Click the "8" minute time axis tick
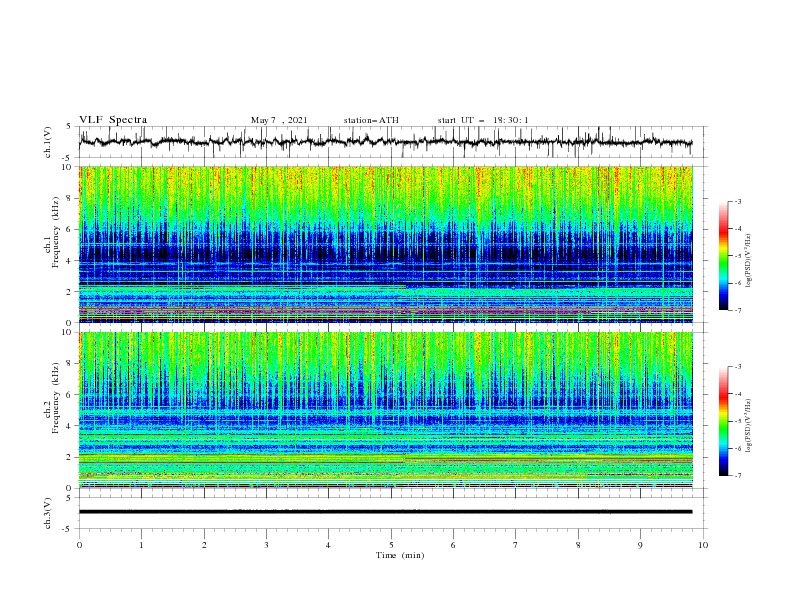The height and width of the screenshot is (612, 792). (x=578, y=545)
